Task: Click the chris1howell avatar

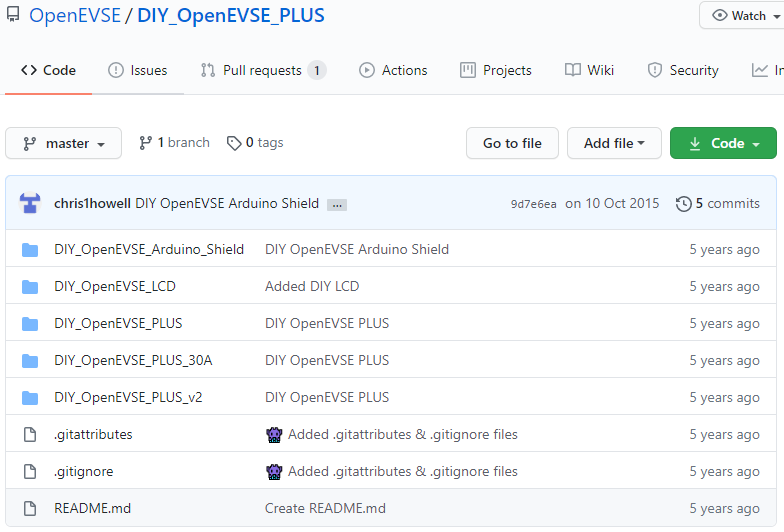Action: tap(30, 203)
